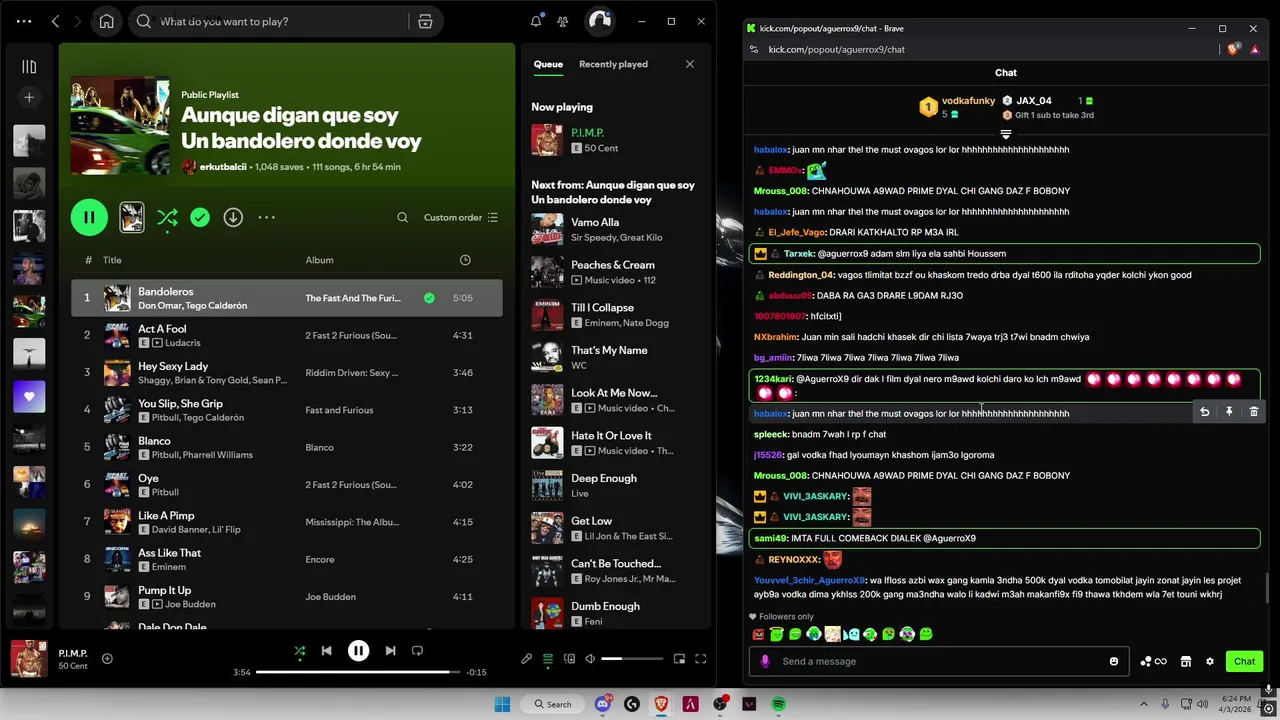1280x720 pixels.
Task: Click the purple voice microphone icon in chat
Action: coord(765,661)
